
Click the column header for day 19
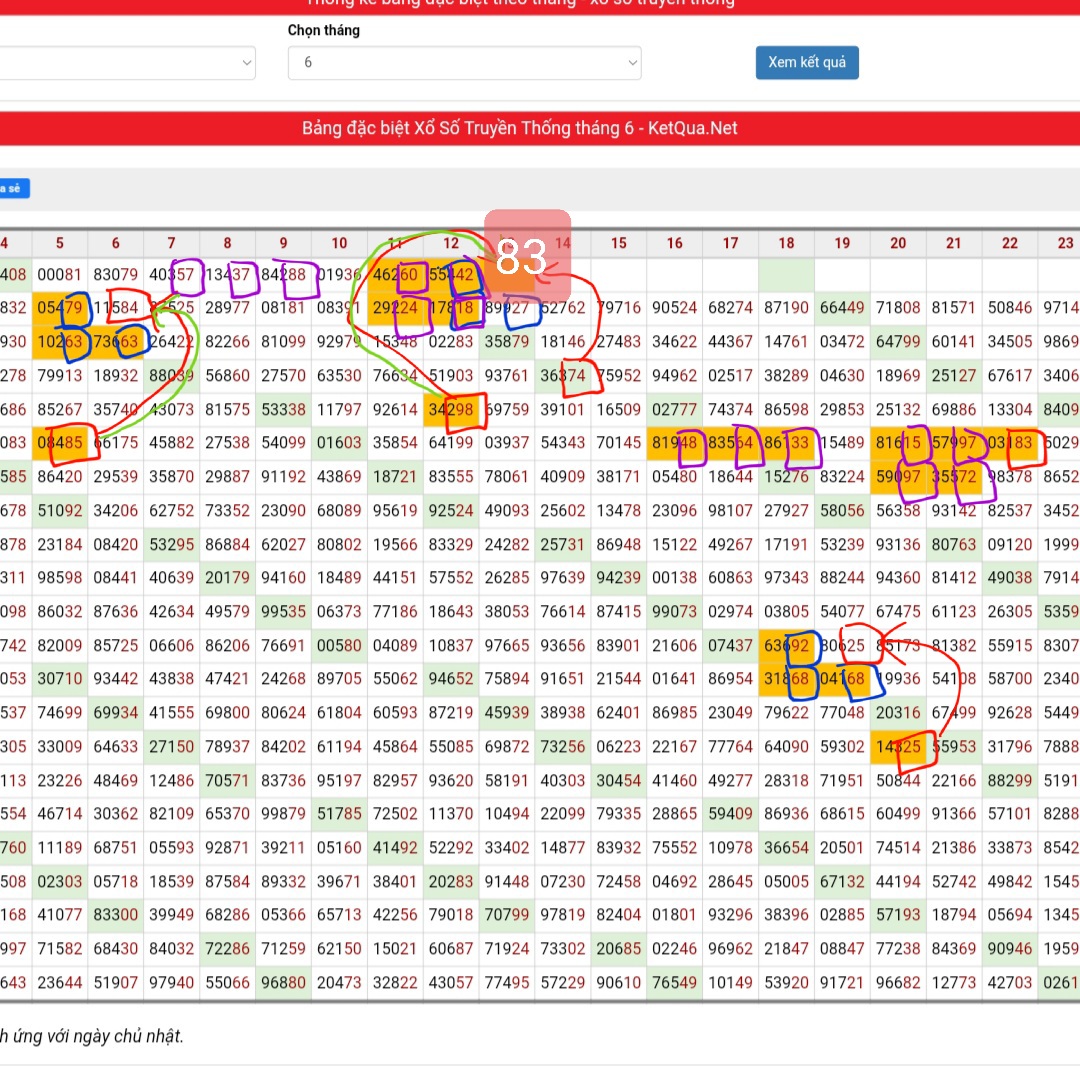(842, 243)
